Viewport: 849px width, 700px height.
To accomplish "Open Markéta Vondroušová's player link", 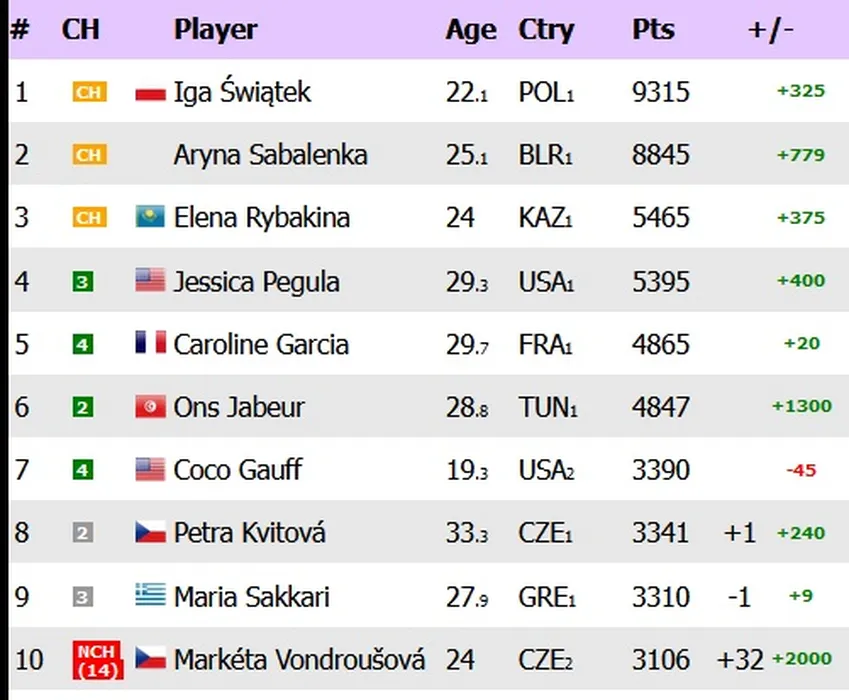I will point(299,660).
